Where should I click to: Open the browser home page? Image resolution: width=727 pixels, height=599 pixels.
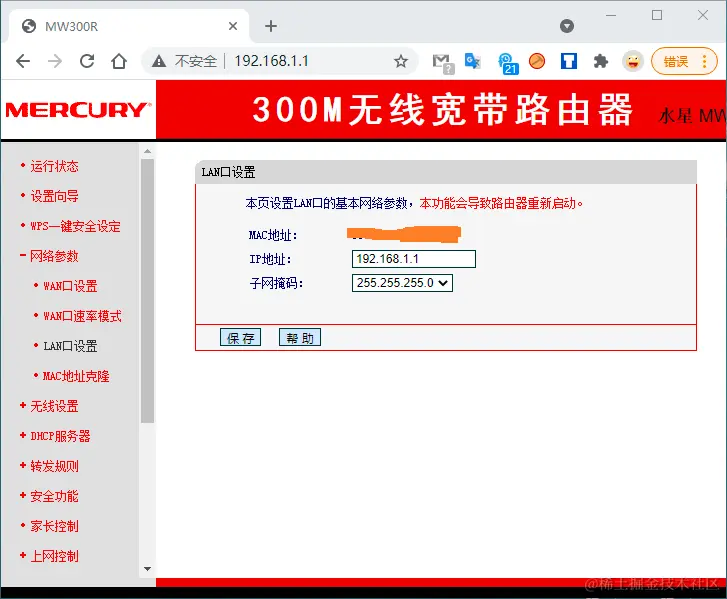pos(119,61)
